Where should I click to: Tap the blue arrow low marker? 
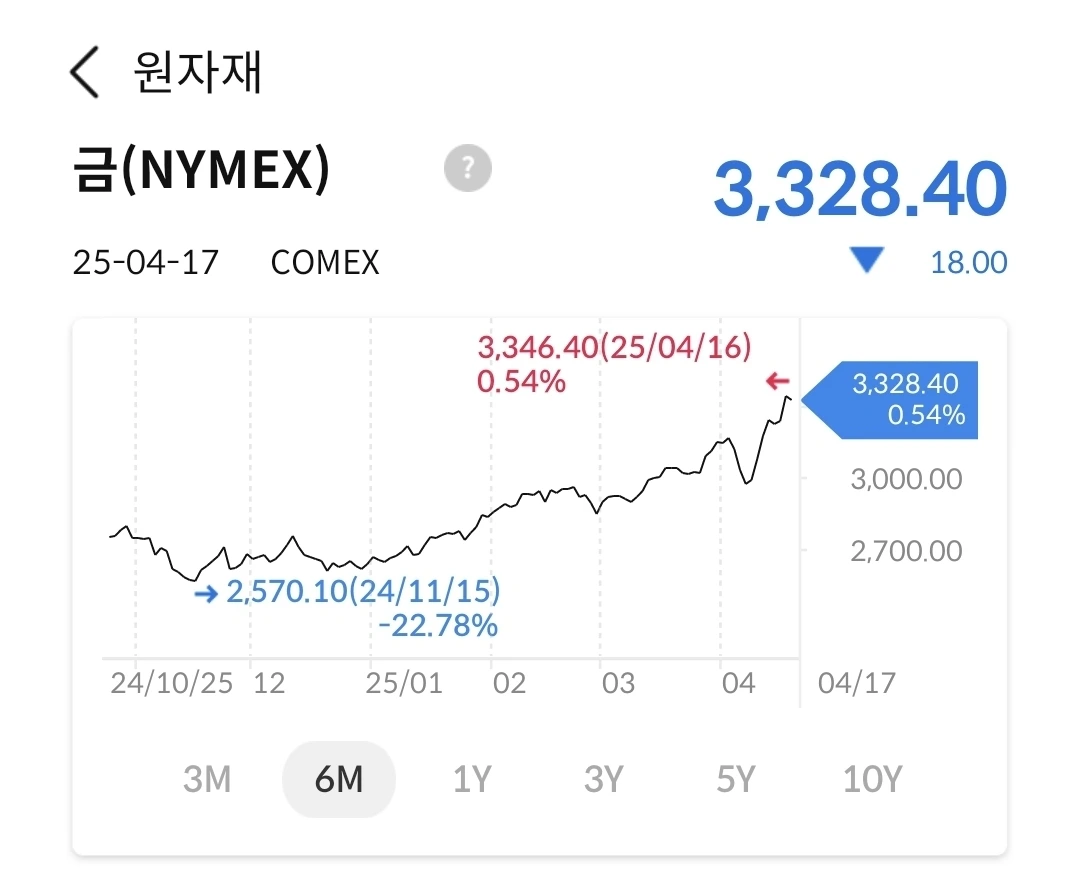pos(206,594)
